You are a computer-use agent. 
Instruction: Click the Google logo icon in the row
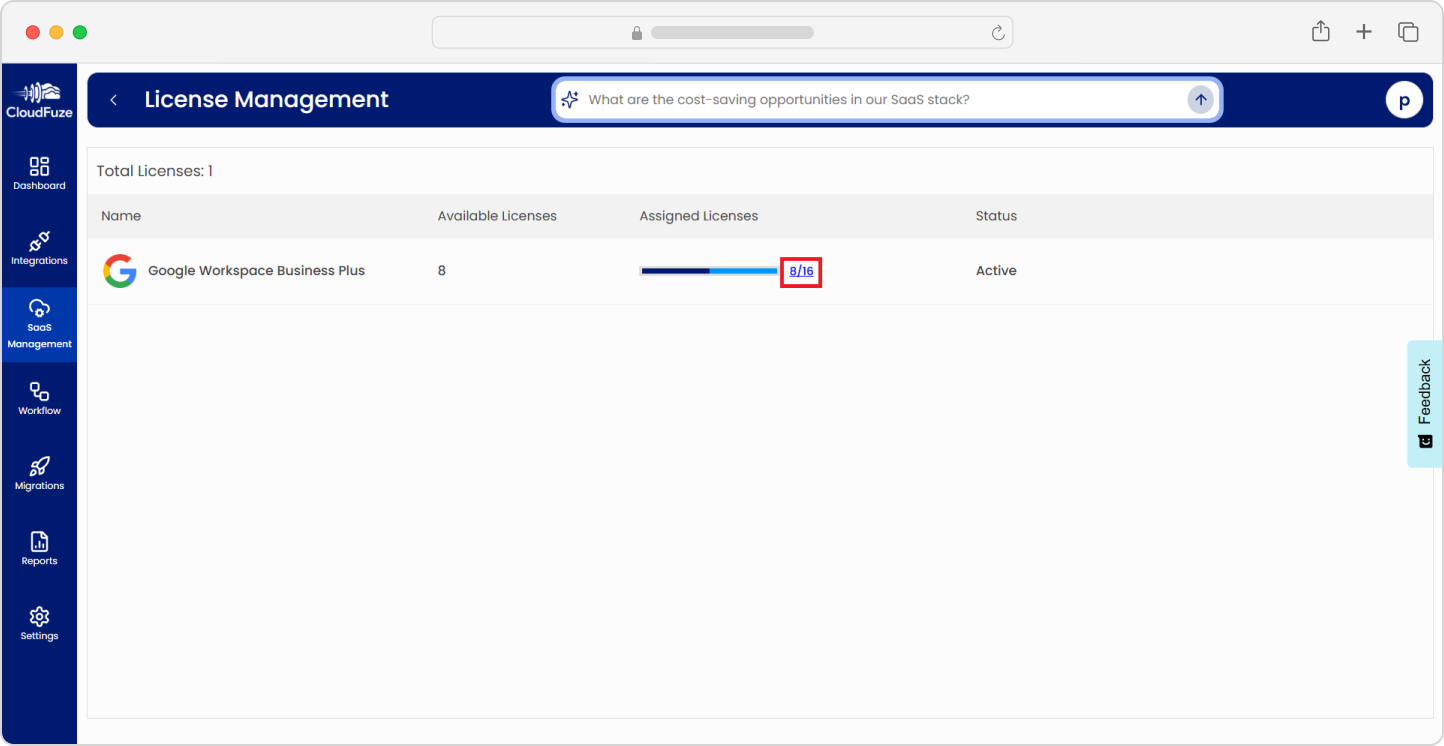tap(120, 271)
